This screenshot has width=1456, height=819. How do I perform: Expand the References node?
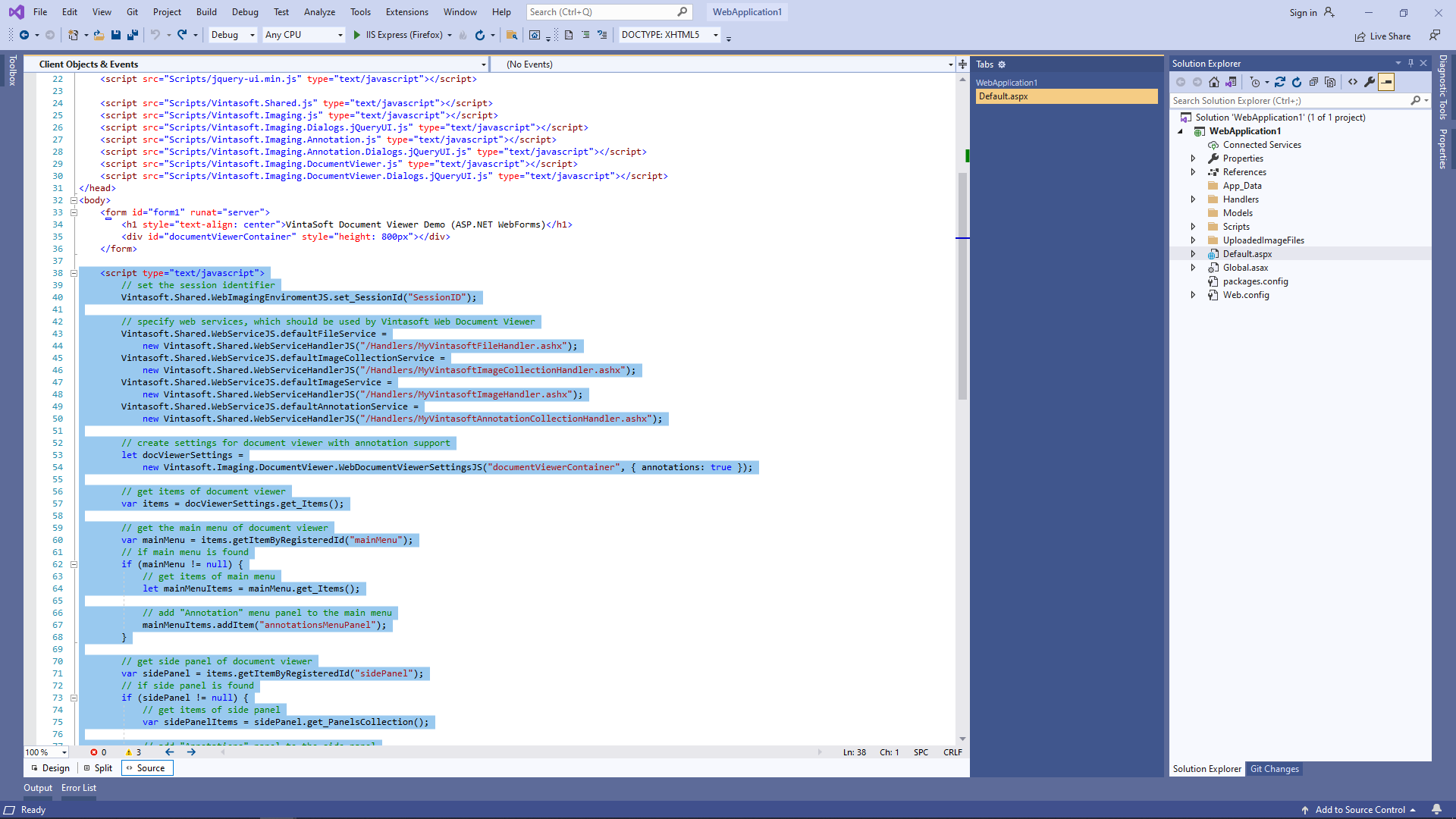tap(1194, 172)
